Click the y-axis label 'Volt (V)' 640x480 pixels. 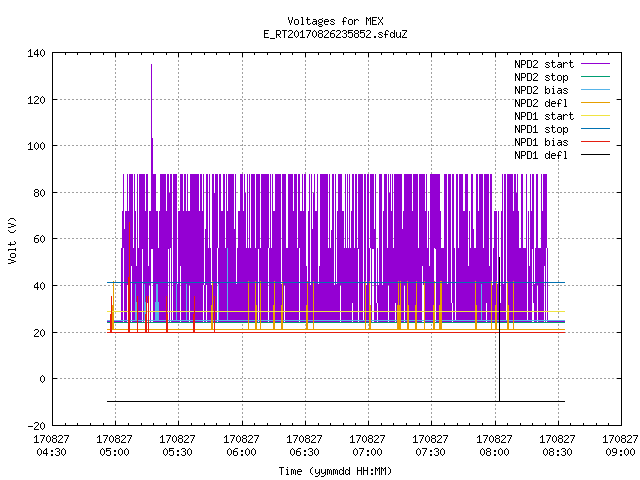click(x=12, y=240)
